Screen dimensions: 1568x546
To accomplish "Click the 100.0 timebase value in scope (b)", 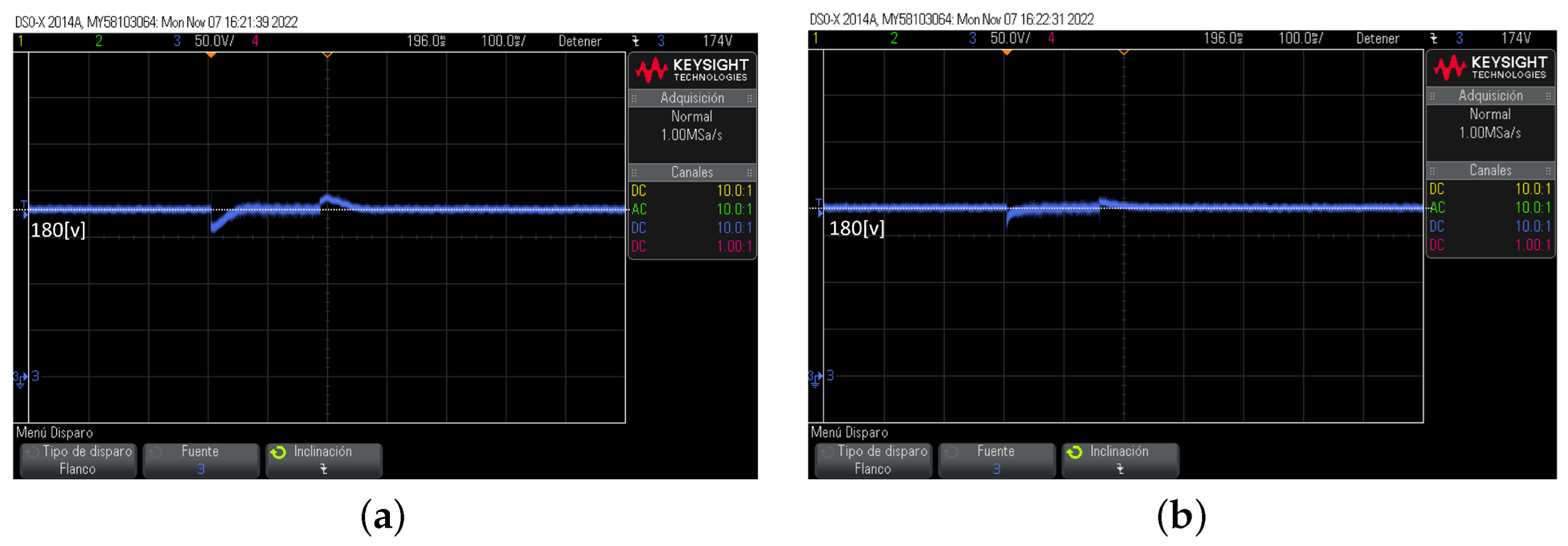I will [1301, 39].
